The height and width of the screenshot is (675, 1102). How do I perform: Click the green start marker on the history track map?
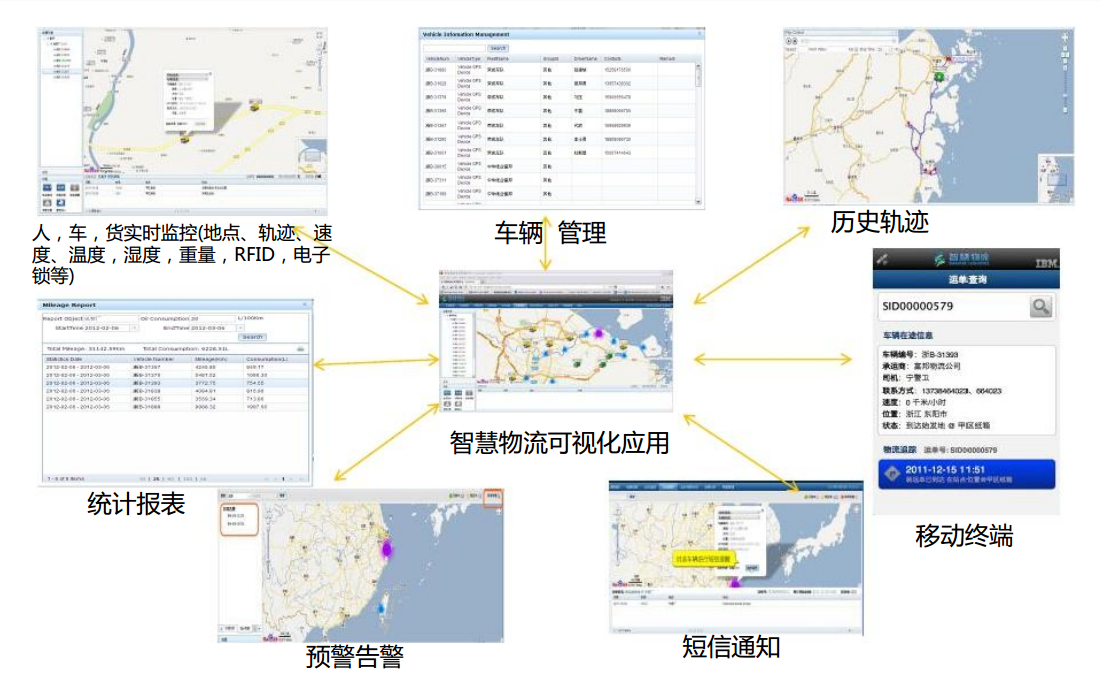(939, 76)
